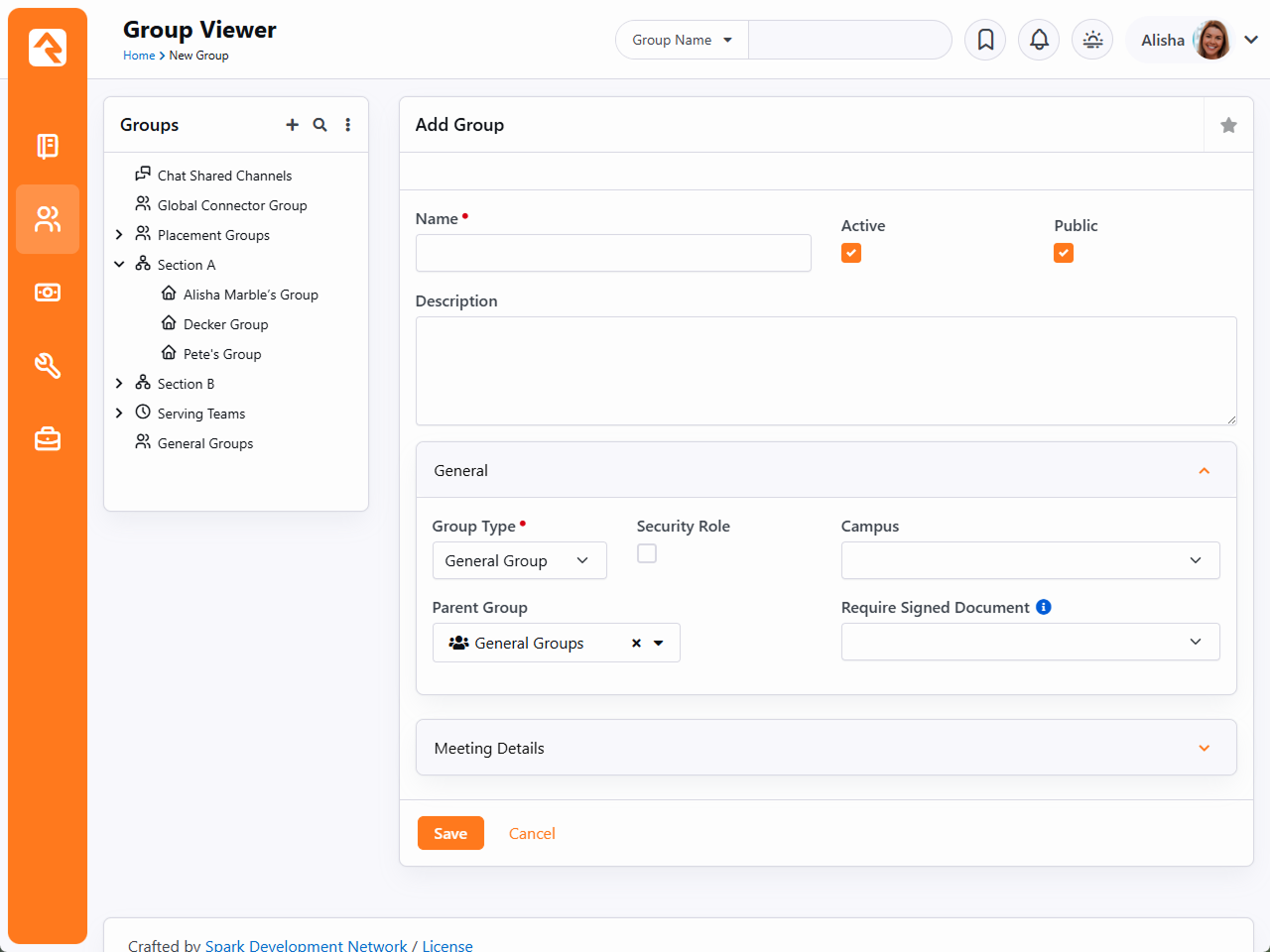Uncheck the Active checkbox
1270x952 pixels.
pos(851,253)
